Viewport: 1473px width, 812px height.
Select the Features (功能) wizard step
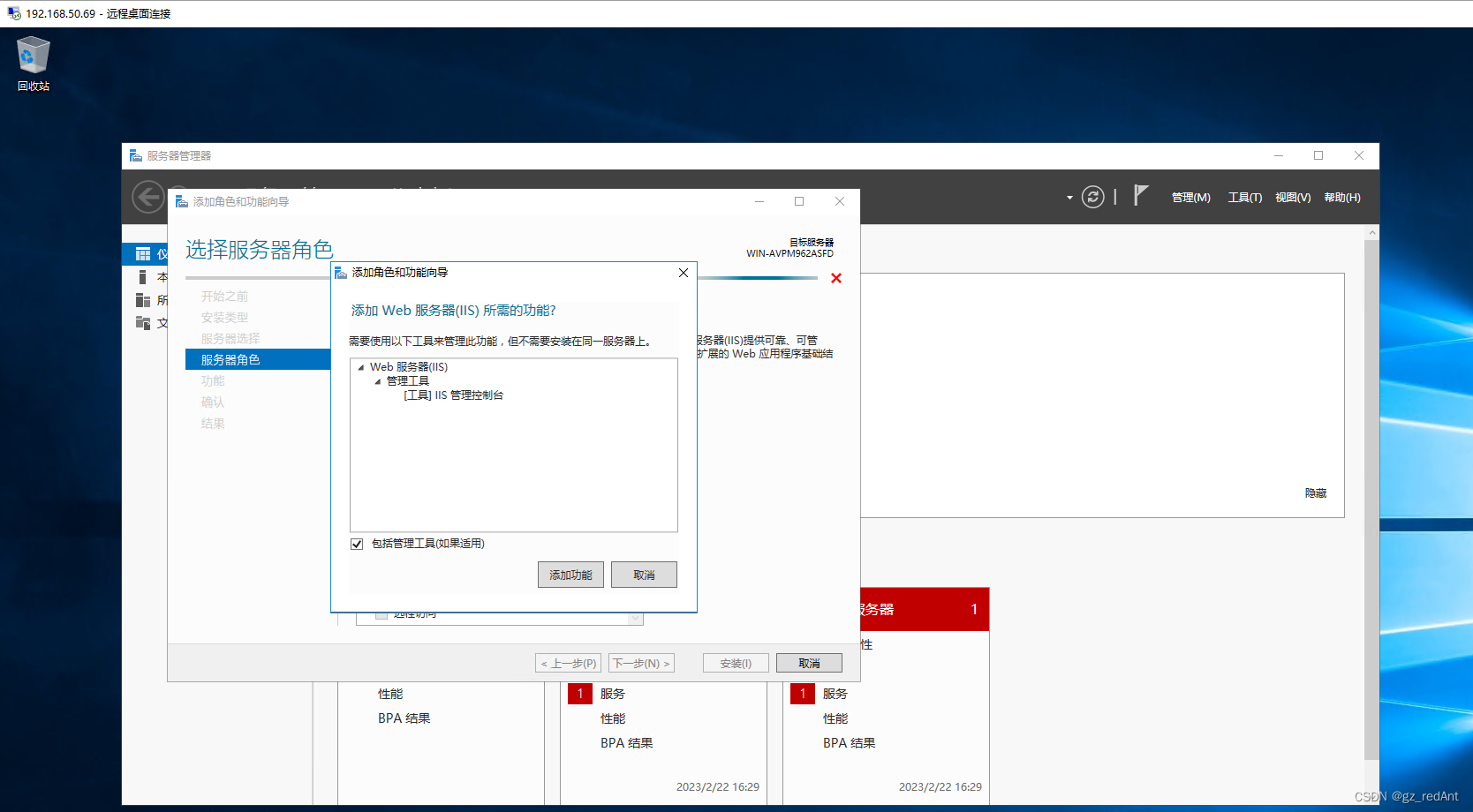[x=213, y=381]
